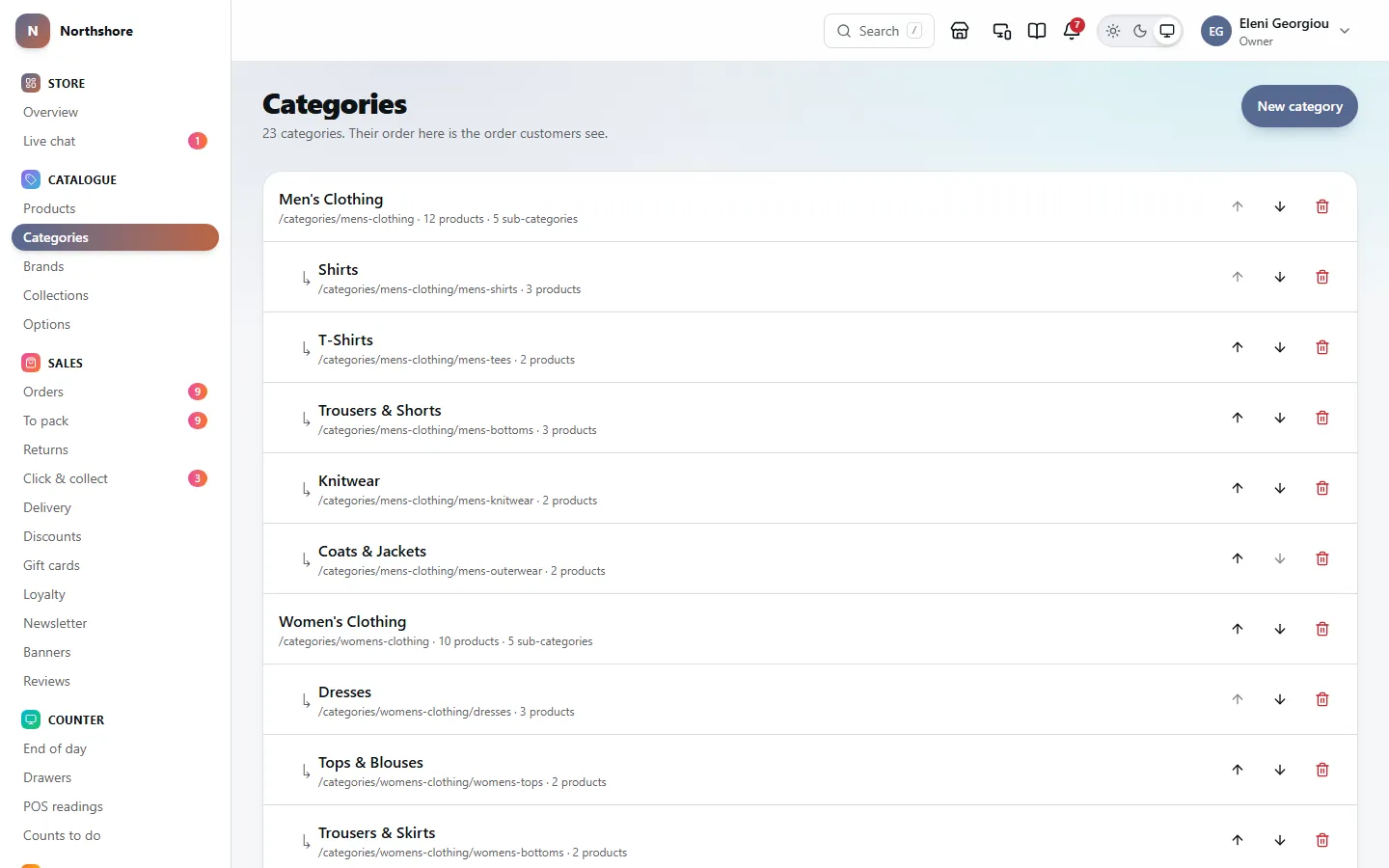Open Products in the Catalogue menu
This screenshot has width=1389, height=868.
pyautogui.click(x=115, y=208)
